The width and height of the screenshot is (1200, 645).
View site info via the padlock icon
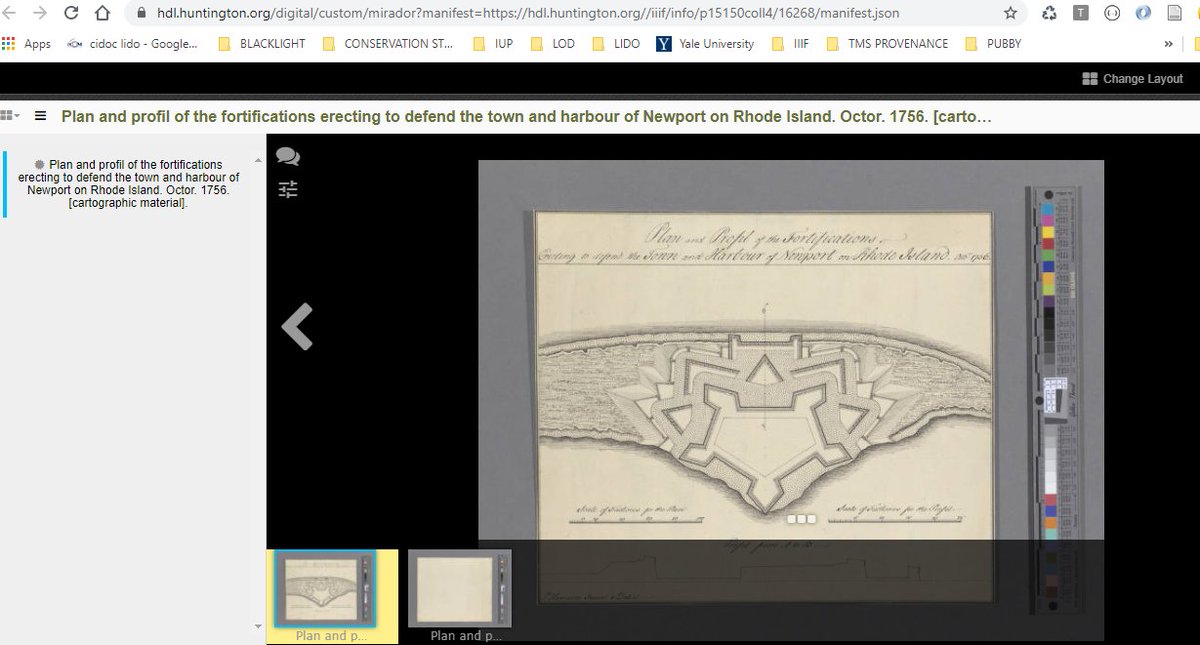tap(140, 14)
